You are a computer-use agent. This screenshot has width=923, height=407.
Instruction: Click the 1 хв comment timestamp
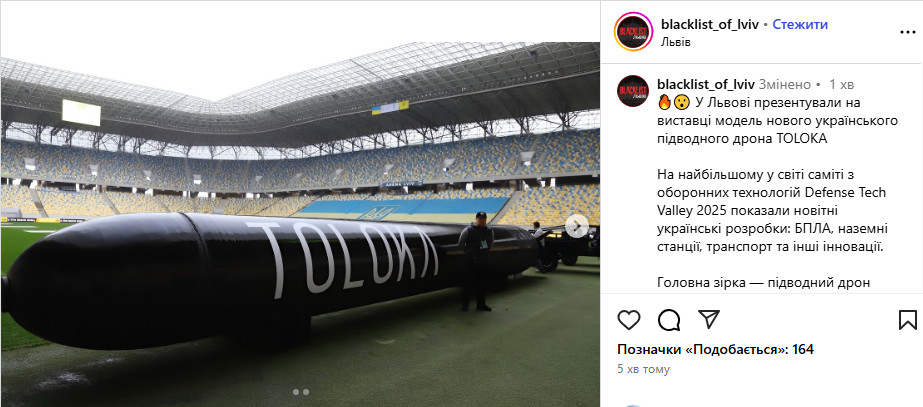[x=841, y=84]
